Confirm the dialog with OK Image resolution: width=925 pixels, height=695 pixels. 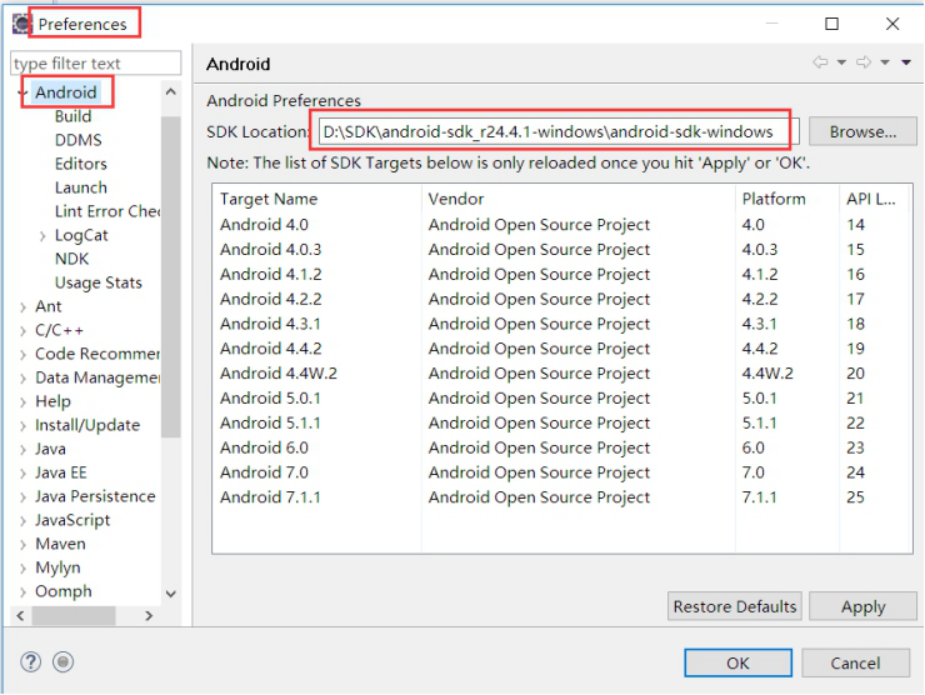point(737,662)
